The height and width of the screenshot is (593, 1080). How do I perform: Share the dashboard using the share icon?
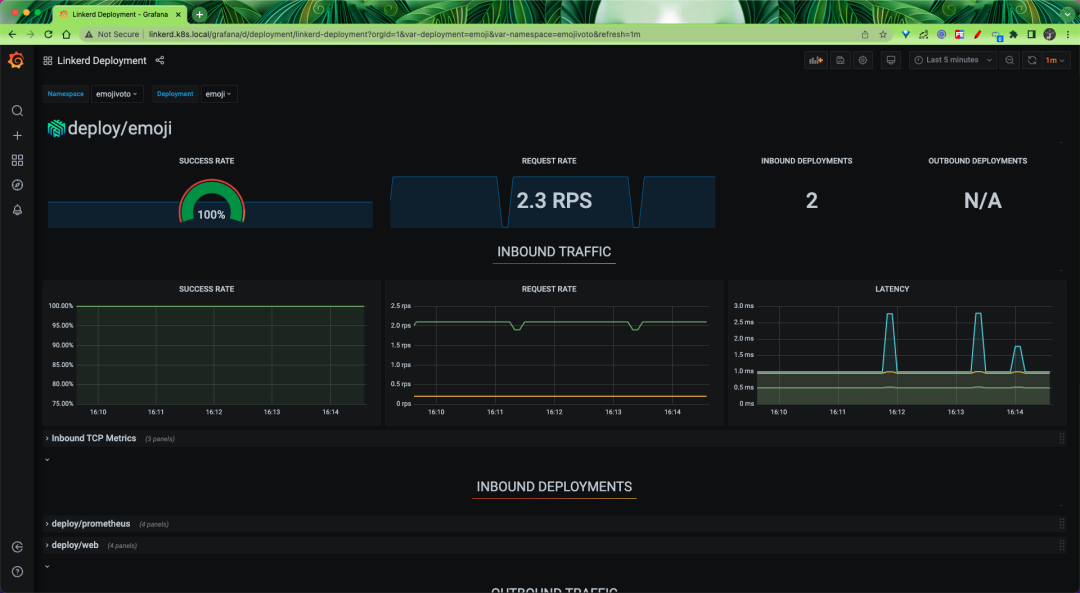[x=160, y=61]
